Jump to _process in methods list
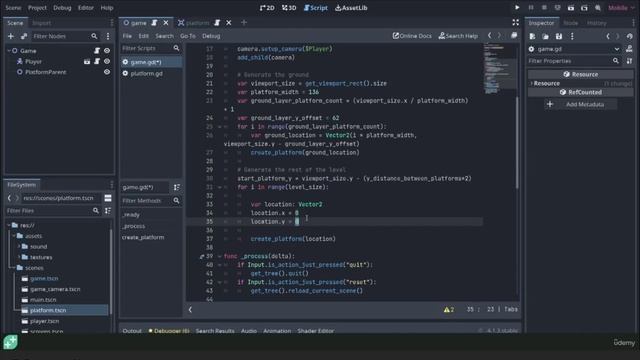The width and height of the screenshot is (640, 360). coord(133,226)
